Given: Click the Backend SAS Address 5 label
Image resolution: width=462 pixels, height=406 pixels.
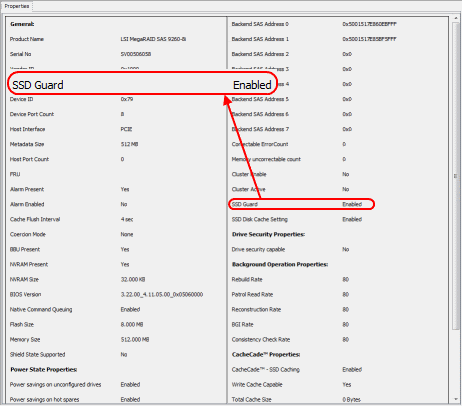Looking at the screenshot, I should click(x=260, y=99).
